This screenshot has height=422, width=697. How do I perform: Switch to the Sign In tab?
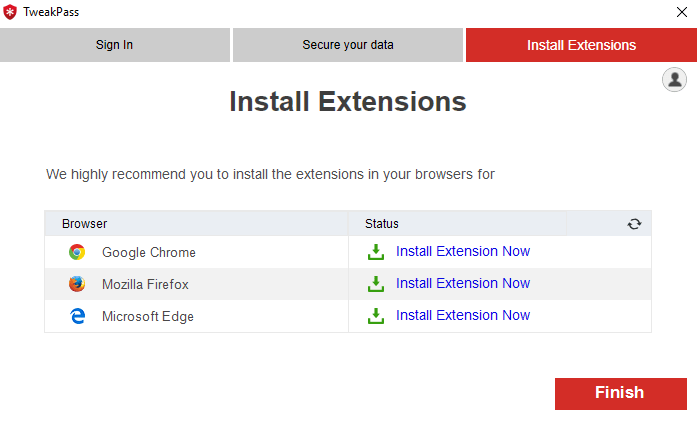(114, 45)
